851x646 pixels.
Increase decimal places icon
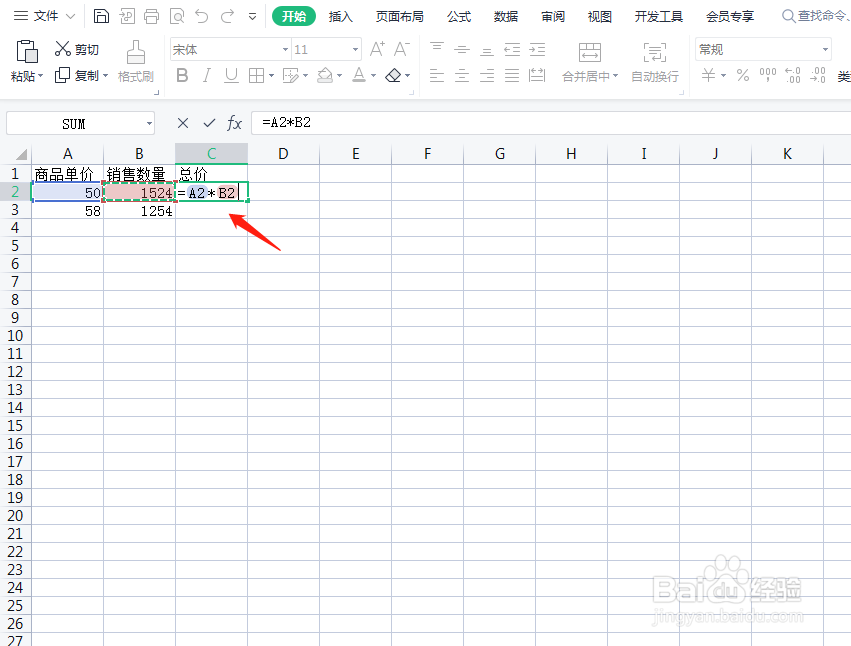coord(792,75)
